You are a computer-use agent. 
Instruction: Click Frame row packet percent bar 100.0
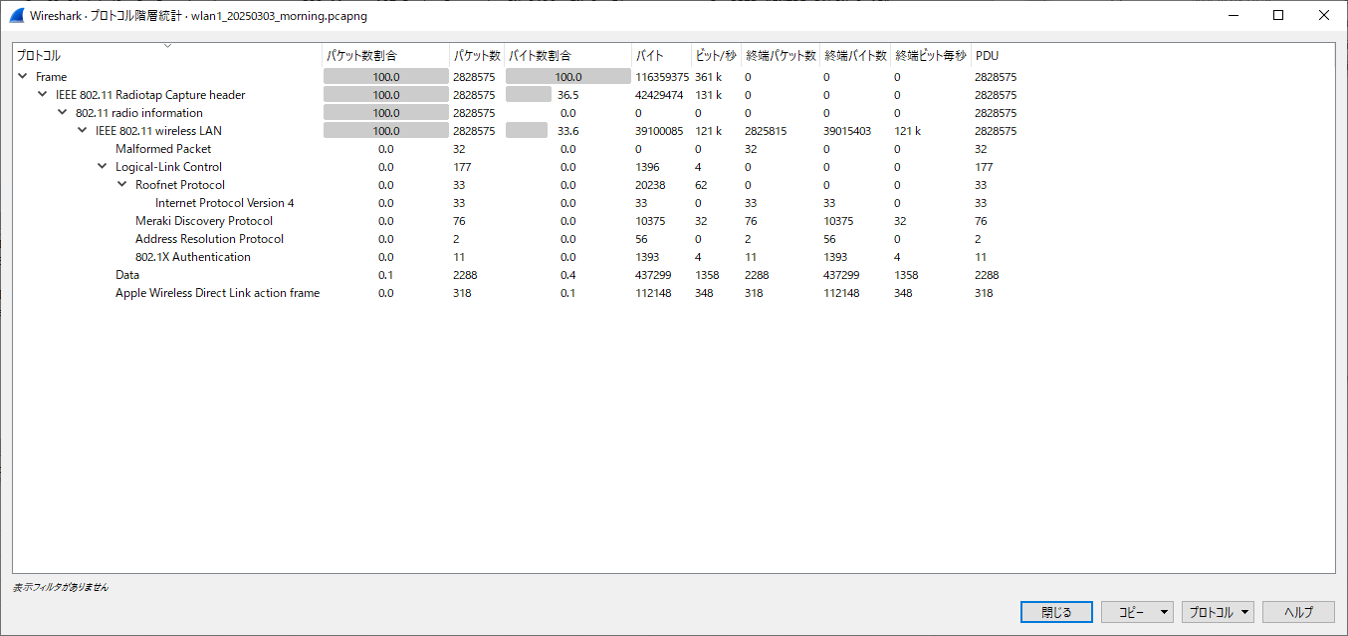386,77
